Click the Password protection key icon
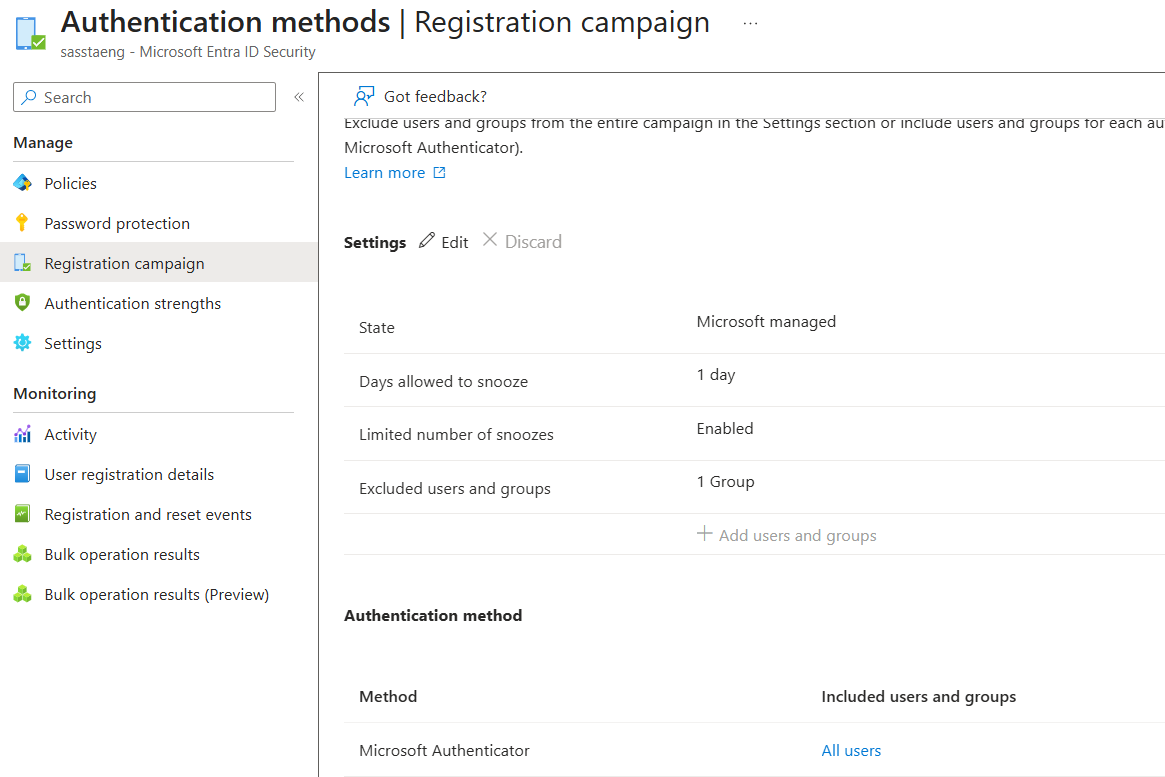Image resolution: width=1165 pixels, height=777 pixels. point(22,222)
